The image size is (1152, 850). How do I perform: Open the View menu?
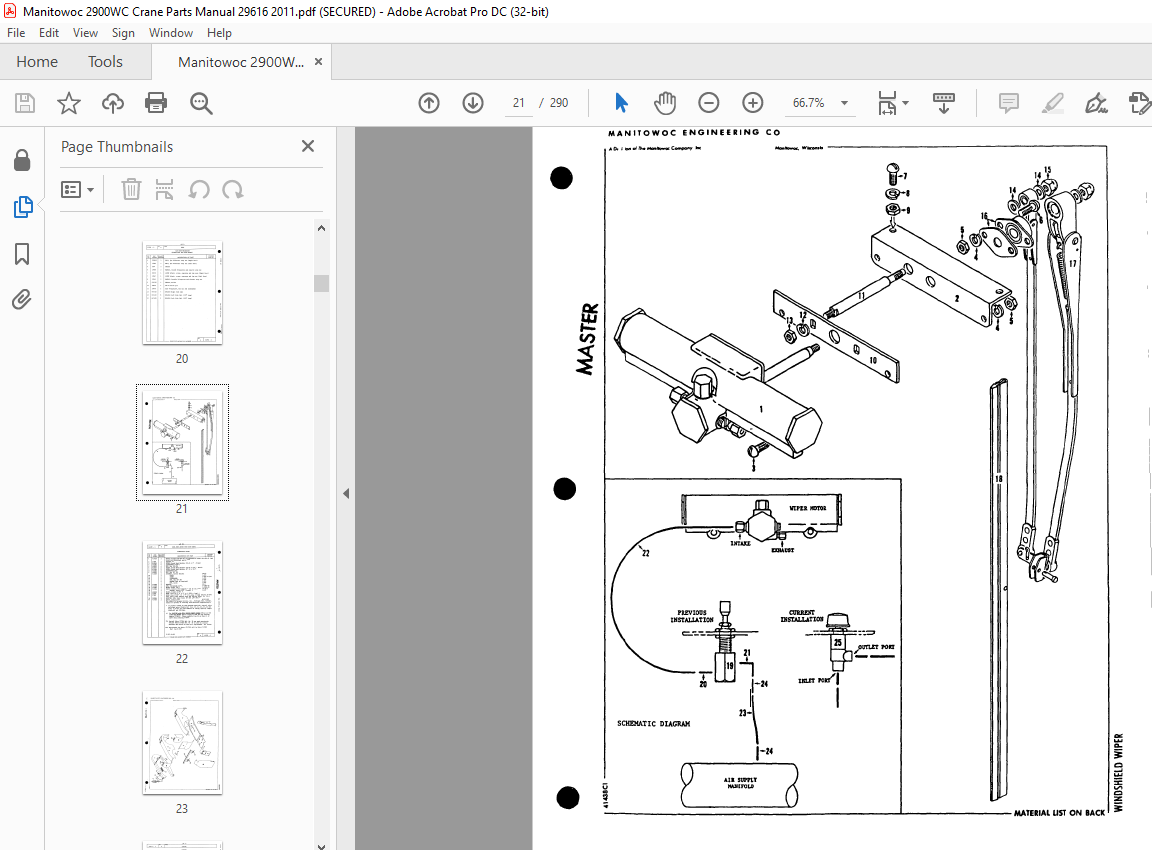click(x=85, y=33)
